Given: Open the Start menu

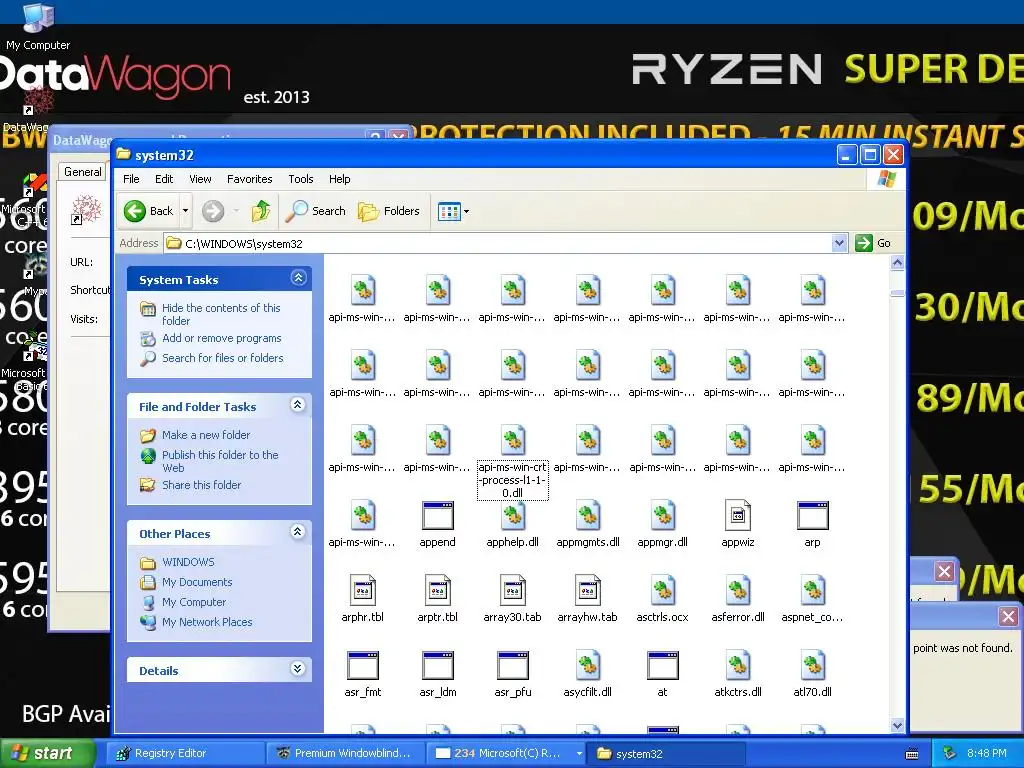Looking at the screenshot, I should [47, 753].
